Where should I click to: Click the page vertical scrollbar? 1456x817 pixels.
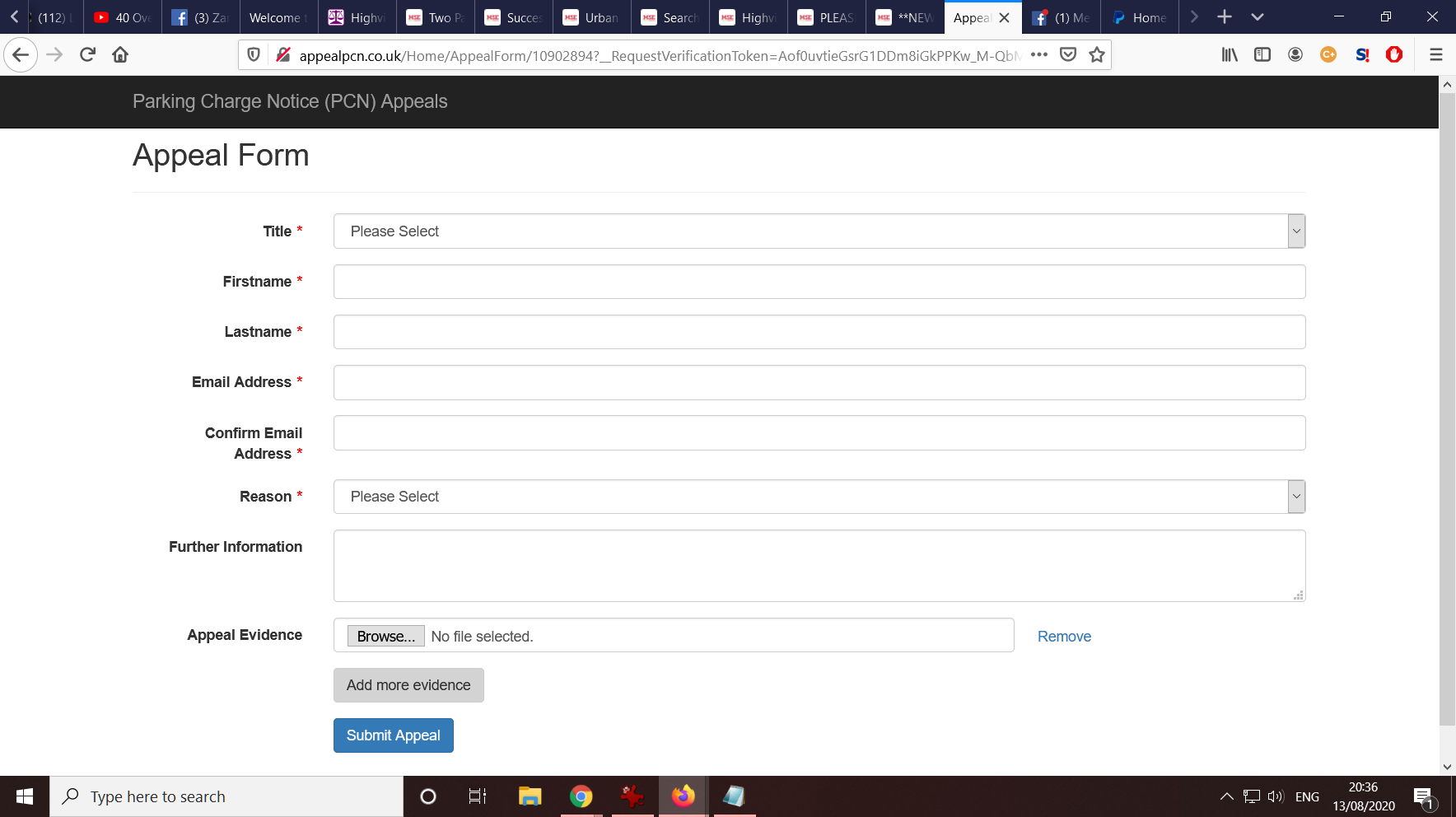[1447, 412]
